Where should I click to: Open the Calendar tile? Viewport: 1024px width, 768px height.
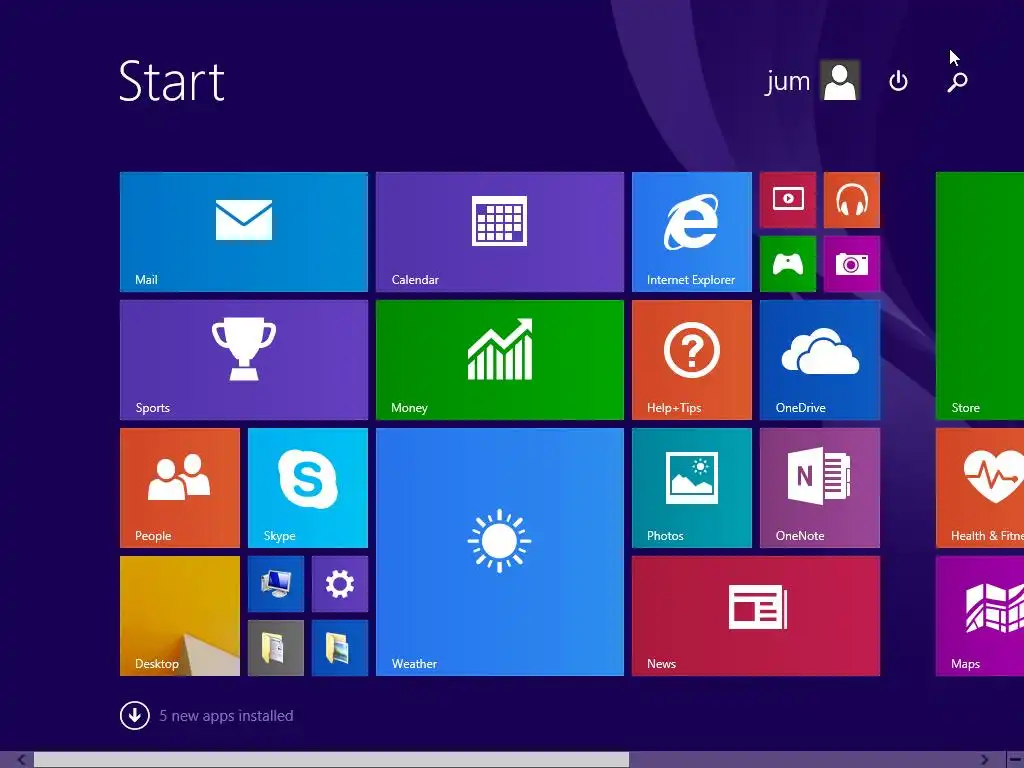coord(500,232)
